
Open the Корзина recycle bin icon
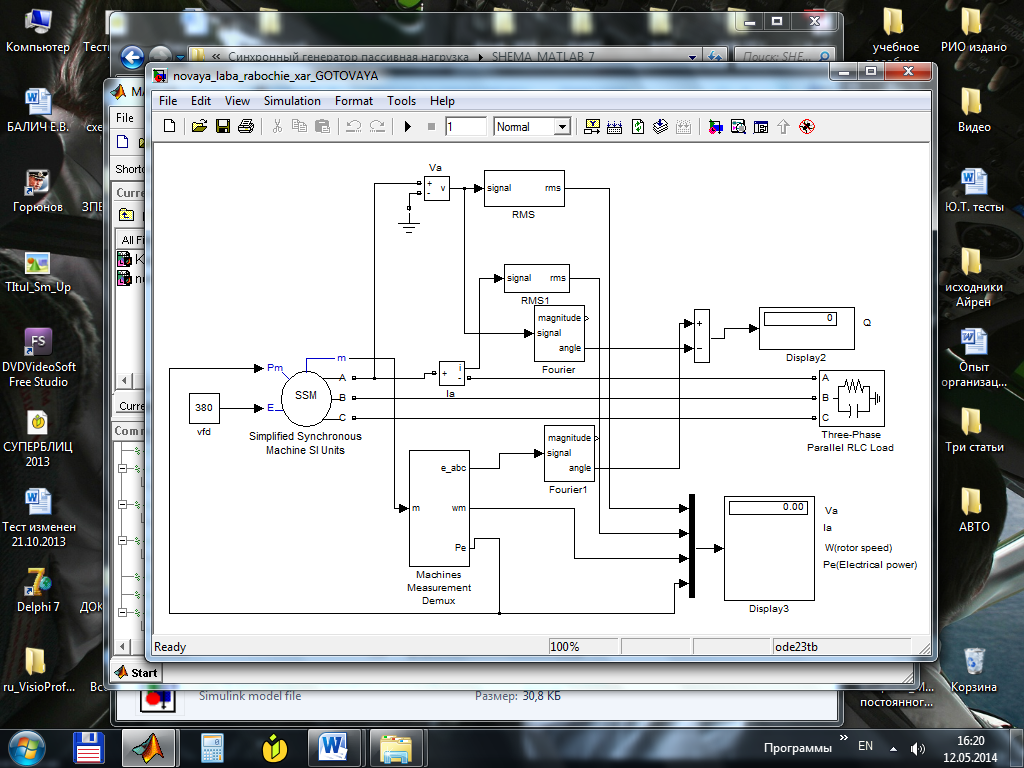click(x=974, y=668)
